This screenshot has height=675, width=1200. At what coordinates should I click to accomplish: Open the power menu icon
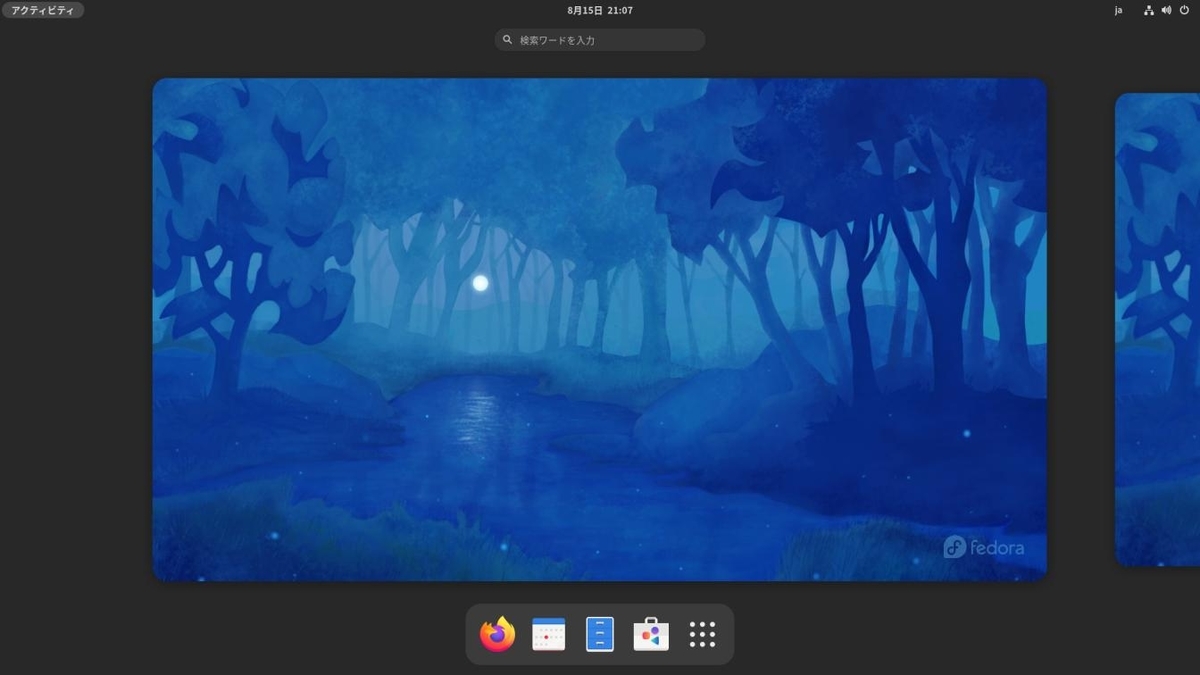(x=1185, y=10)
